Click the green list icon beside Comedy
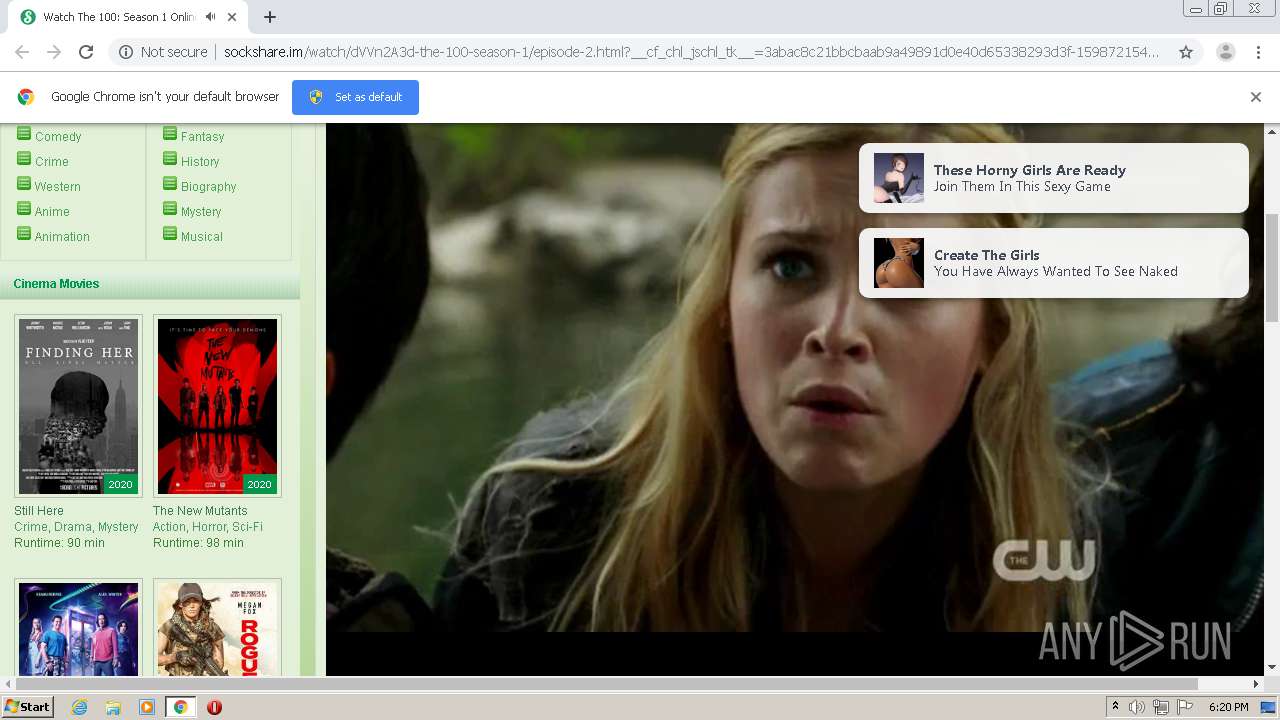The height and width of the screenshot is (720, 1280). (24, 134)
